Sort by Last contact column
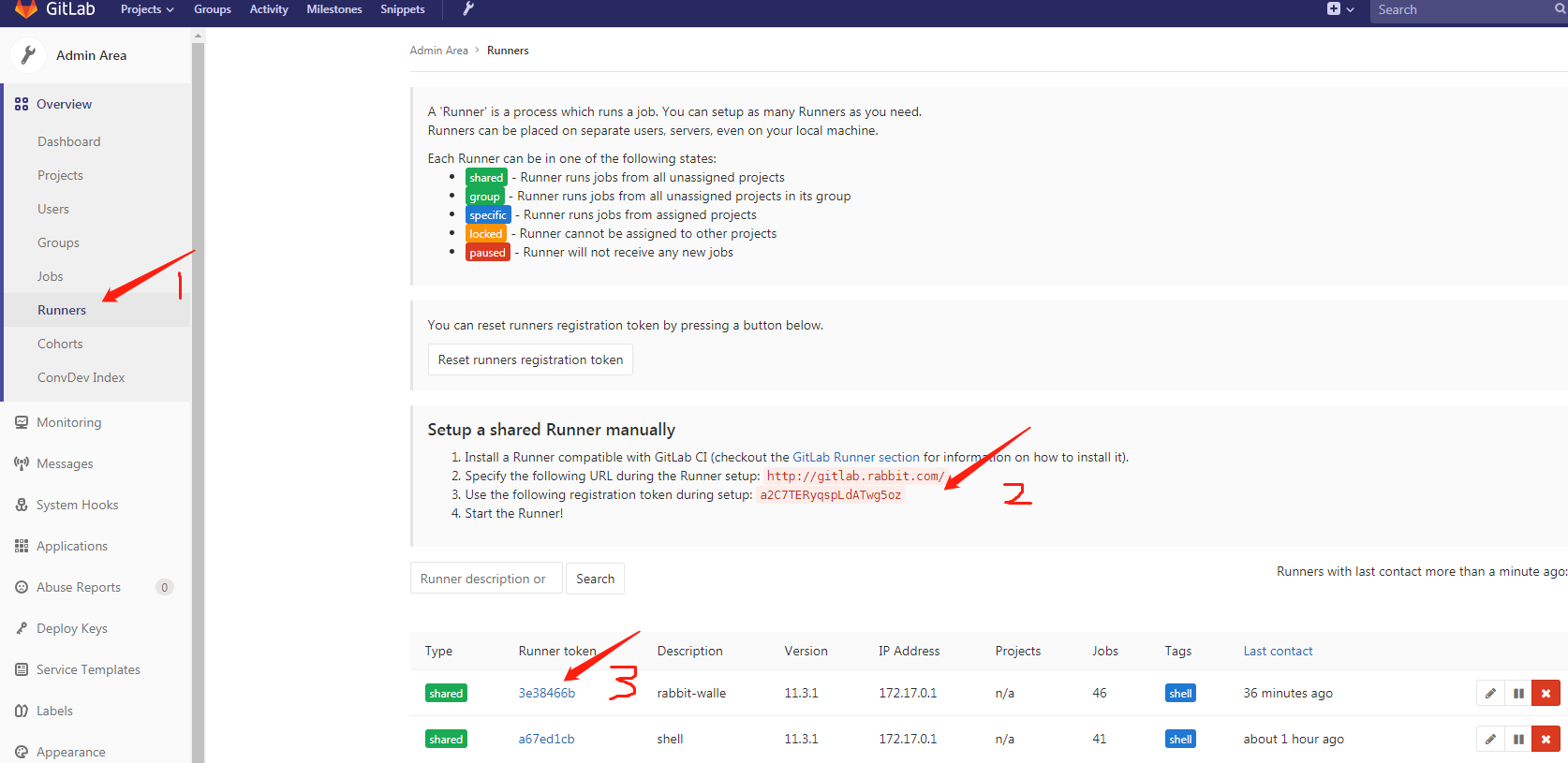1568x763 pixels. pos(1278,651)
